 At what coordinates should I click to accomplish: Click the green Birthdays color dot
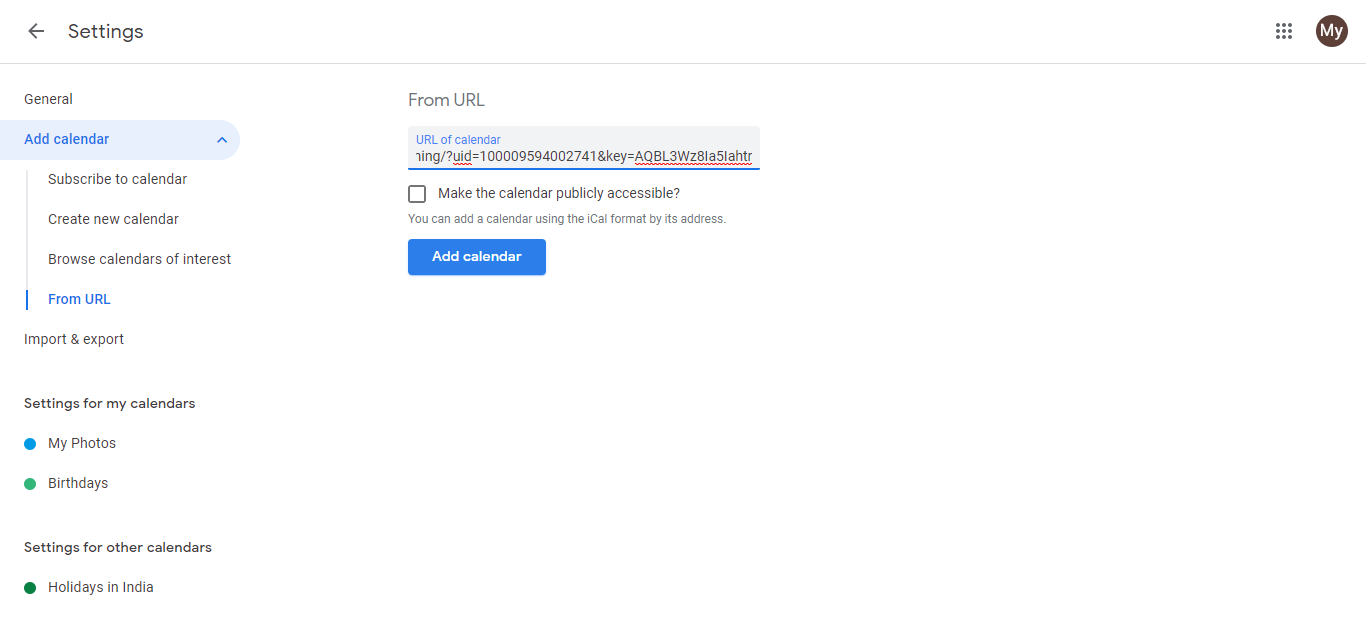(30, 484)
